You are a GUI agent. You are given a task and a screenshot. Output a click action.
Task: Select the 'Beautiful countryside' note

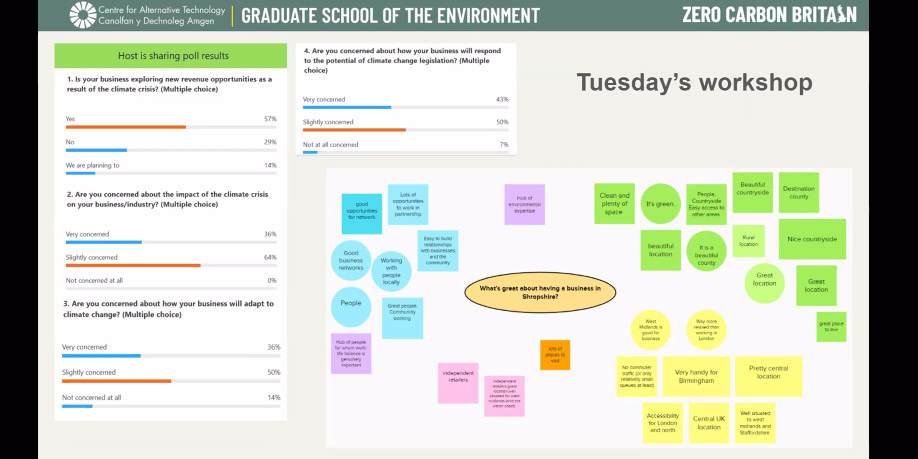point(753,193)
